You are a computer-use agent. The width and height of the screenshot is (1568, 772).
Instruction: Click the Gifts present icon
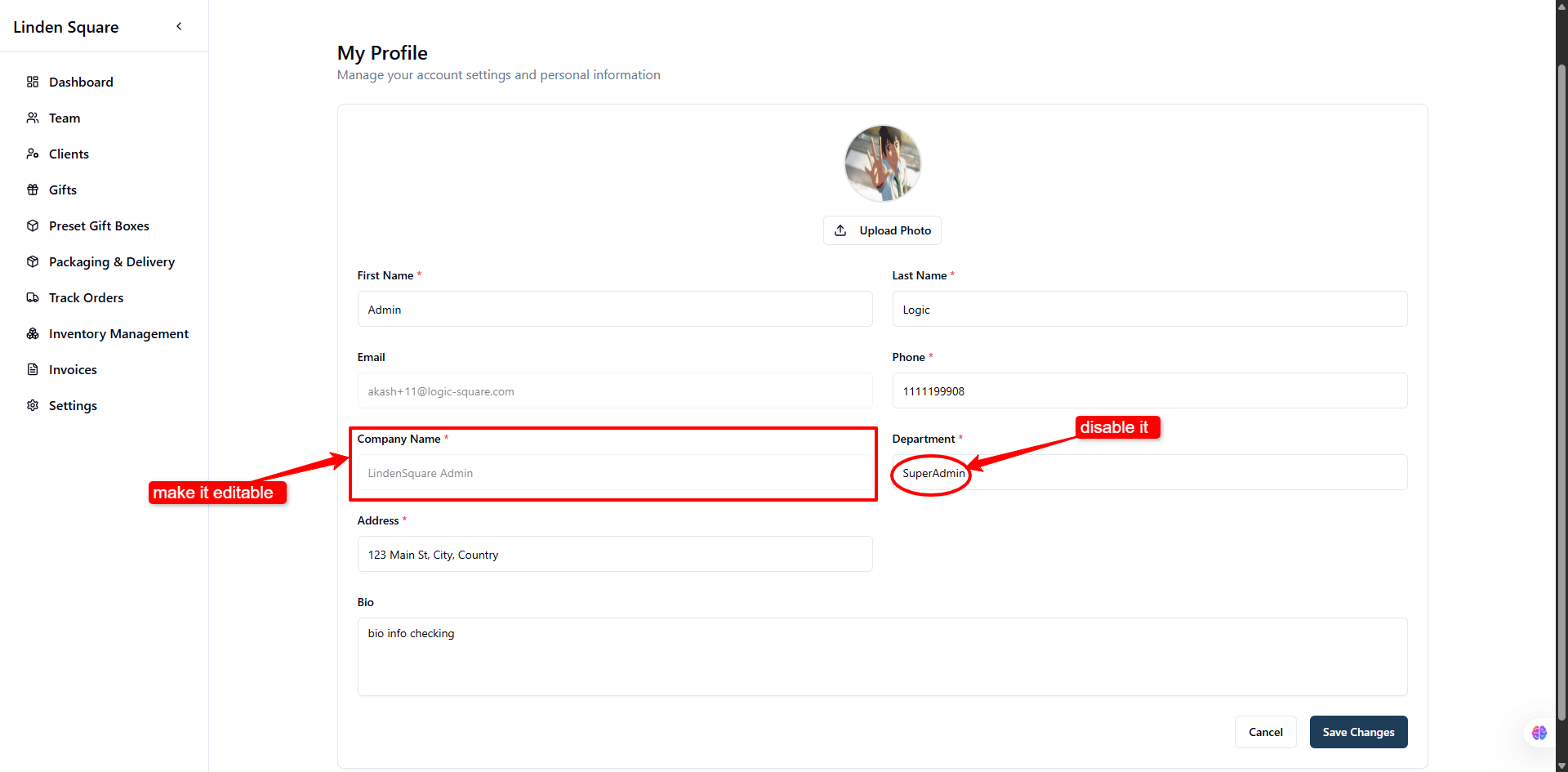click(x=33, y=190)
